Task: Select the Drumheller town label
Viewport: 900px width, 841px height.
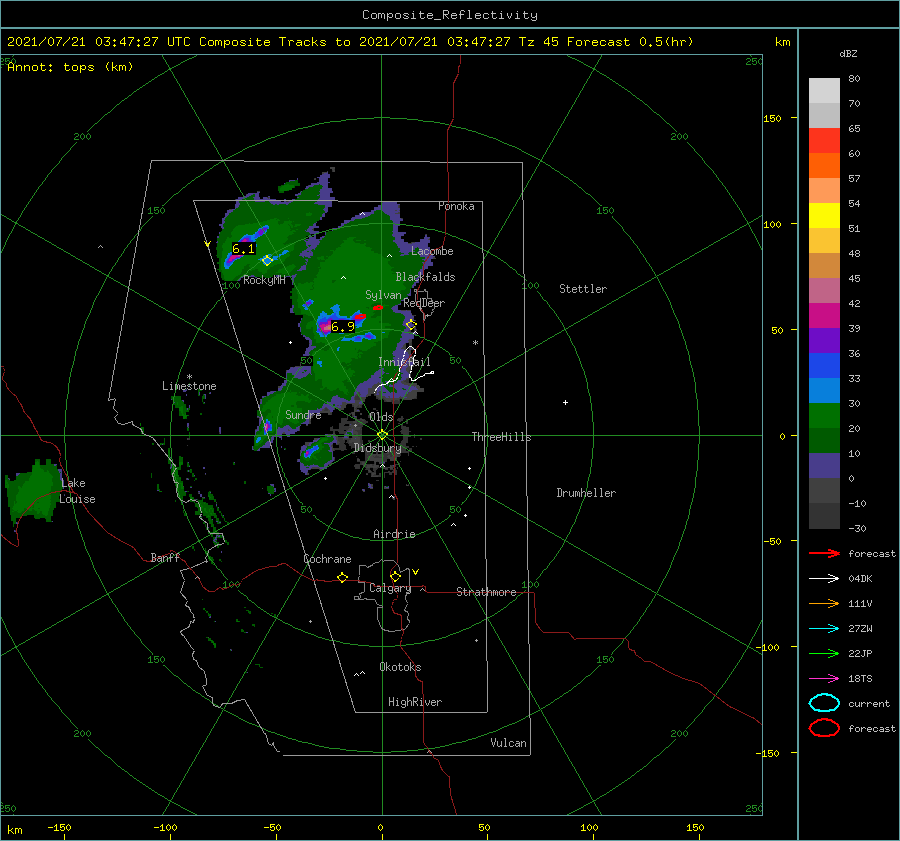Action: click(x=586, y=493)
